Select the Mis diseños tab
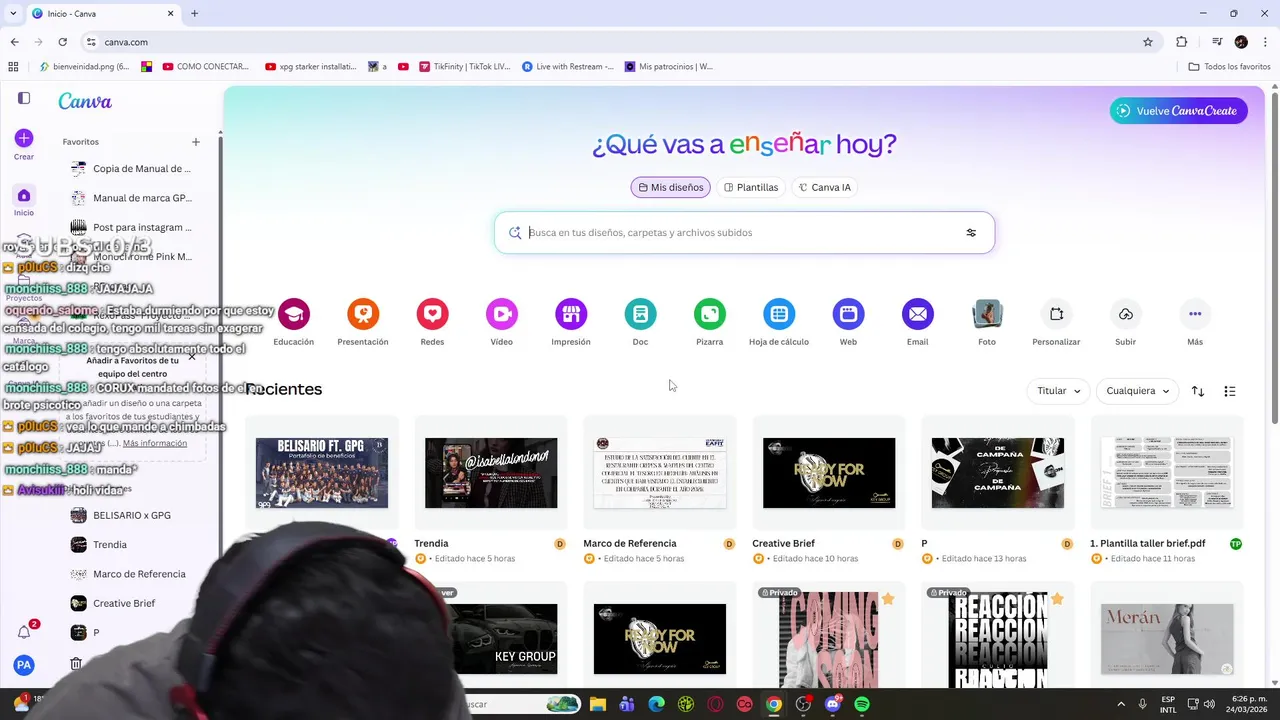 click(670, 187)
